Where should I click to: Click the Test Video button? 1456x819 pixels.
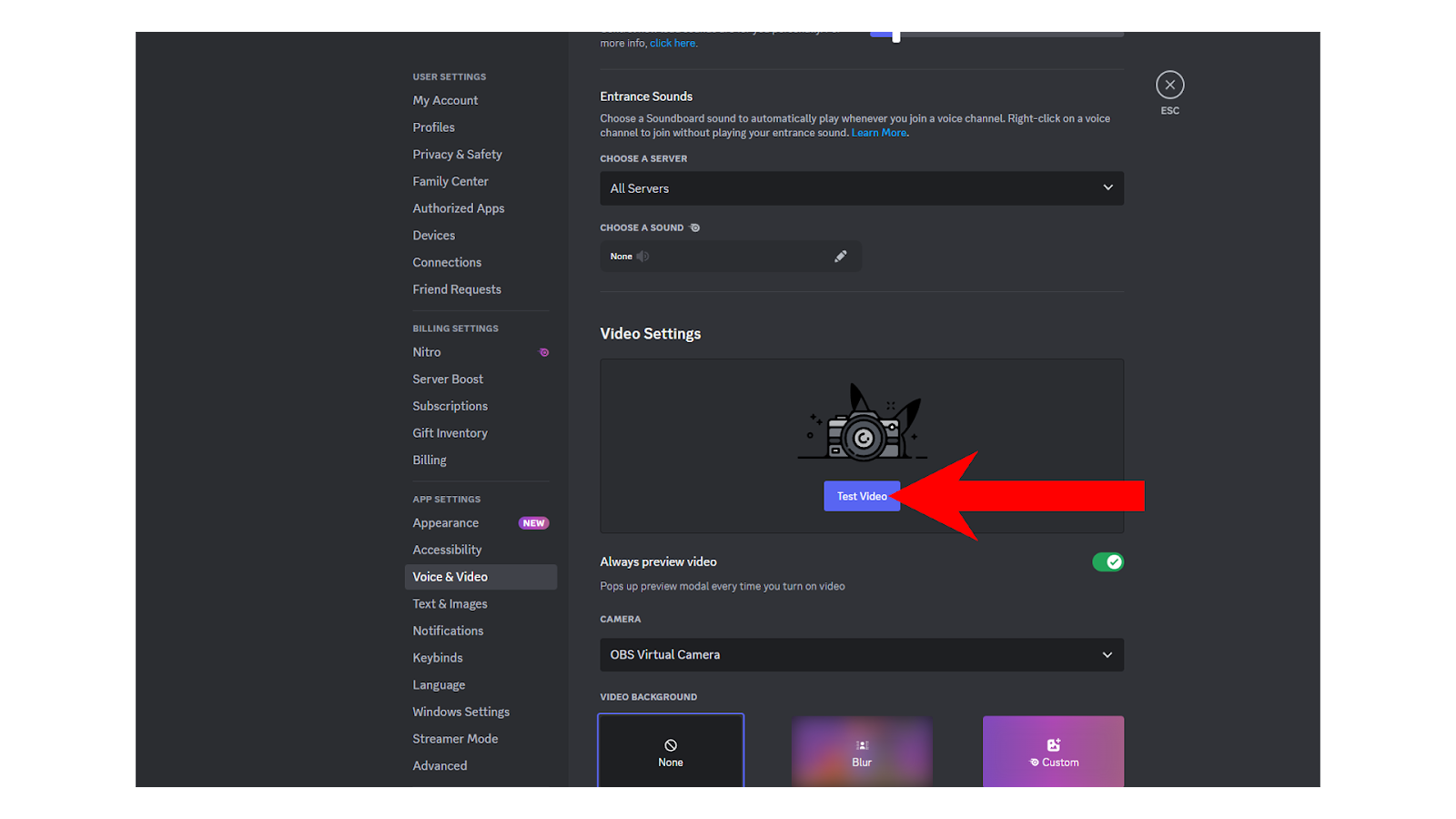point(861,495)
